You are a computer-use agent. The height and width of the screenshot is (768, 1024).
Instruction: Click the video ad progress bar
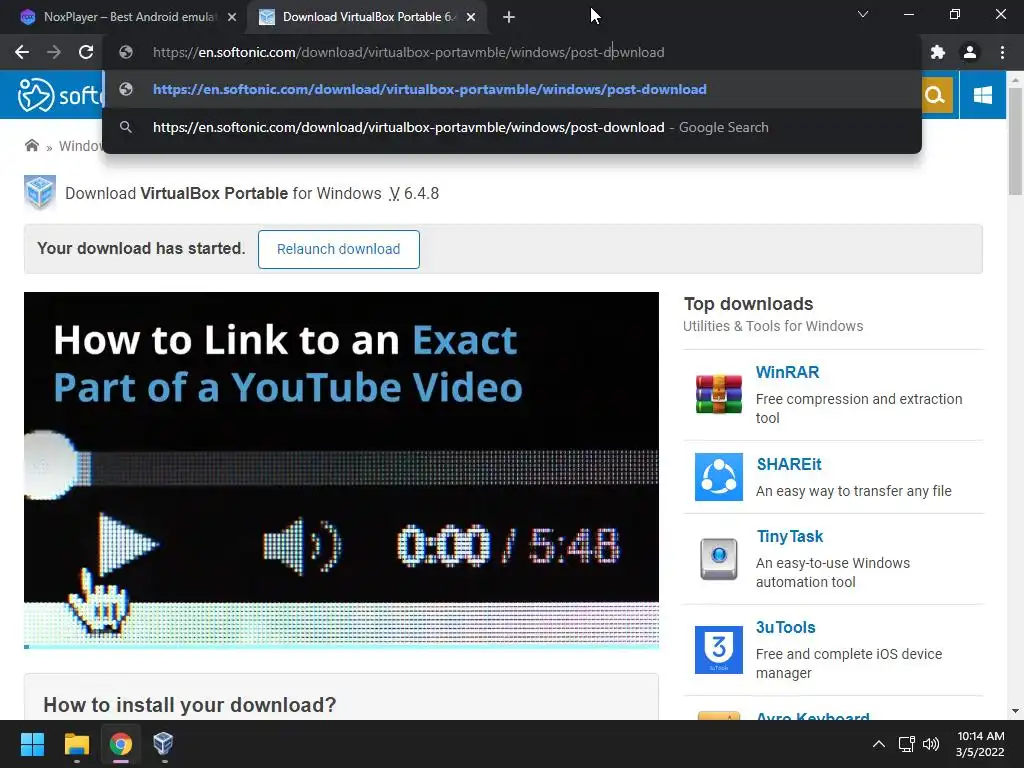point(341,647)
